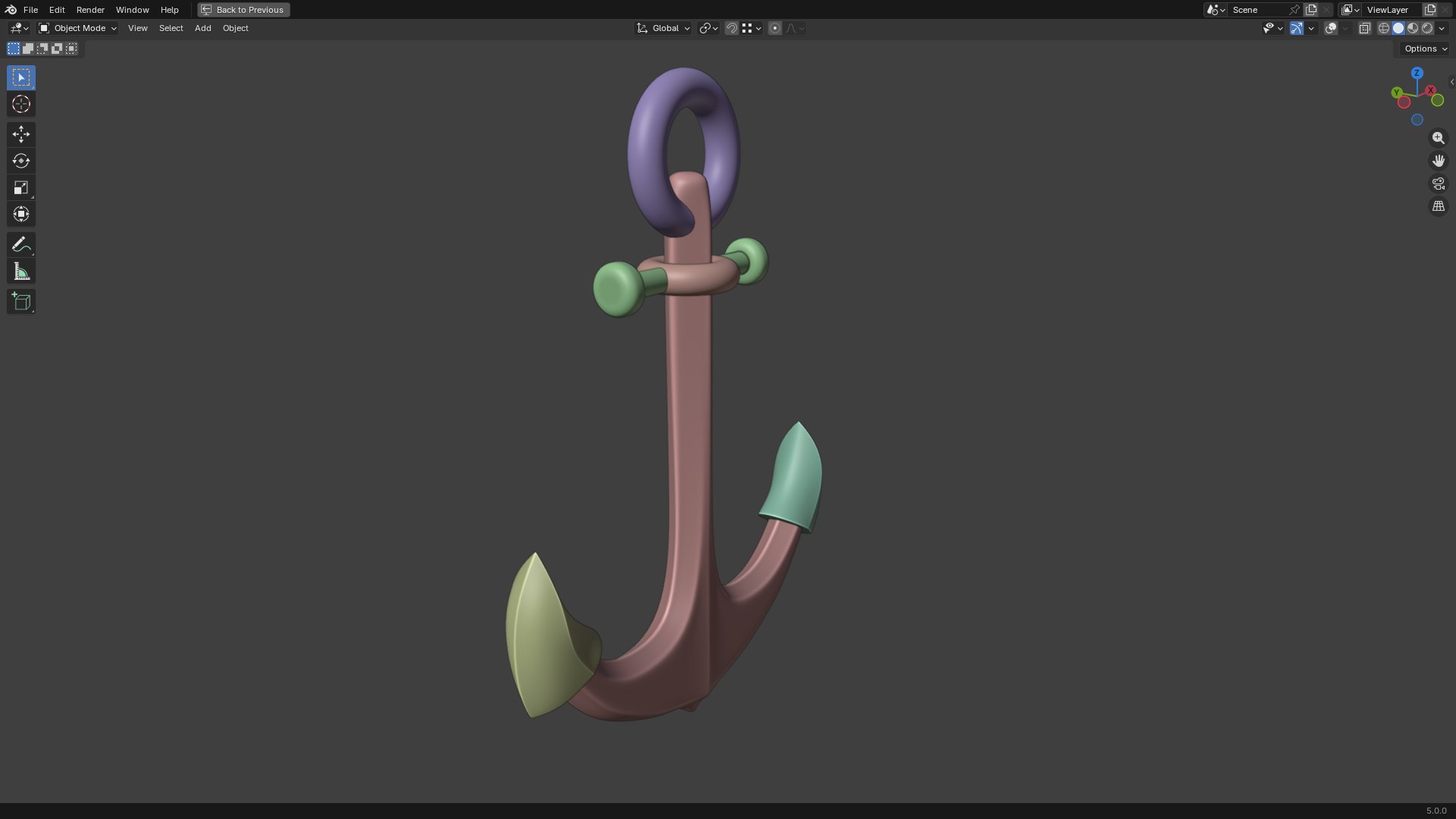Click the ViewLayer name field

coord(1392,10)
